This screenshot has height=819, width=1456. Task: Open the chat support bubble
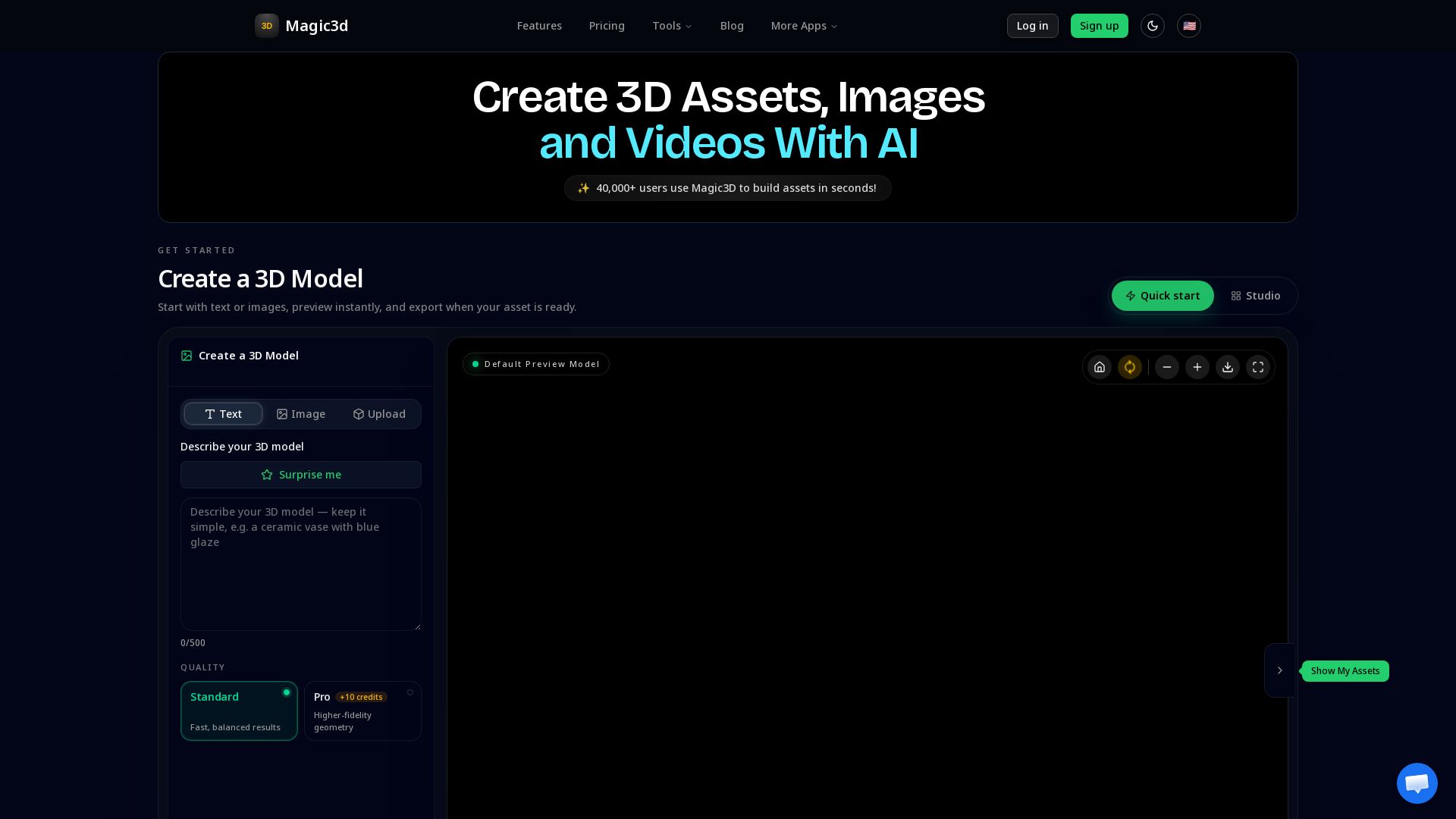1417,783
